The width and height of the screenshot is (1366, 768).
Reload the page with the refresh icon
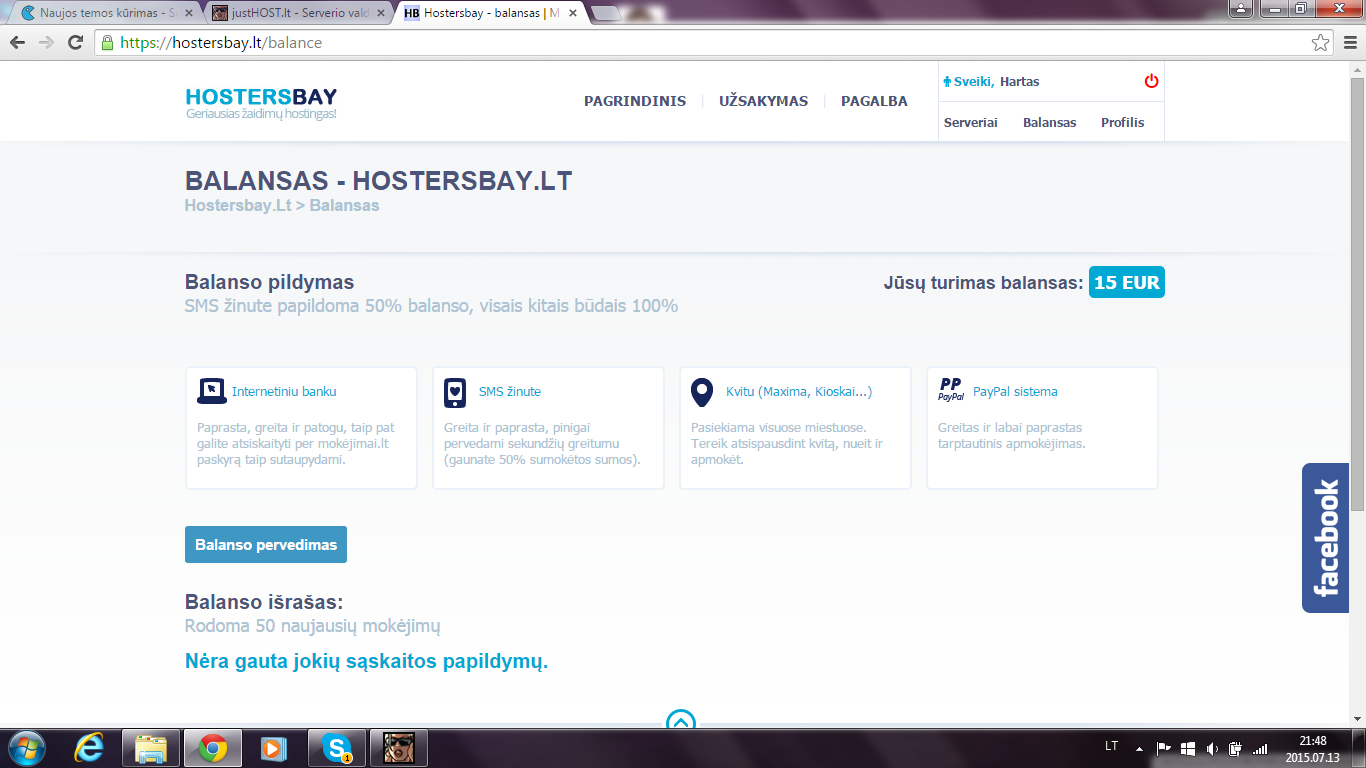[x=75, y=43]
